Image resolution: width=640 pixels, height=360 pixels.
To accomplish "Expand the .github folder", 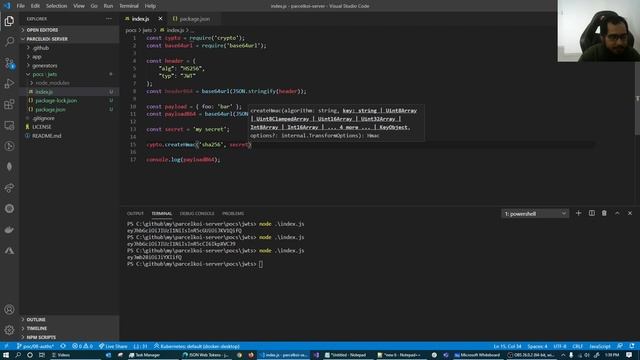I will tap(69, 48).
